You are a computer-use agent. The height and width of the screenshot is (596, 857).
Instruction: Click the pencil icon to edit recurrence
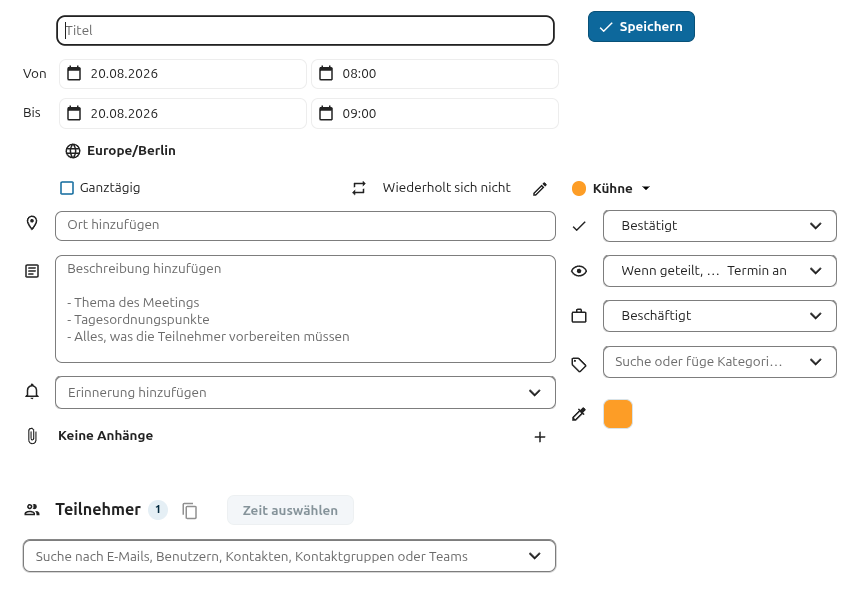pos(539,189)
